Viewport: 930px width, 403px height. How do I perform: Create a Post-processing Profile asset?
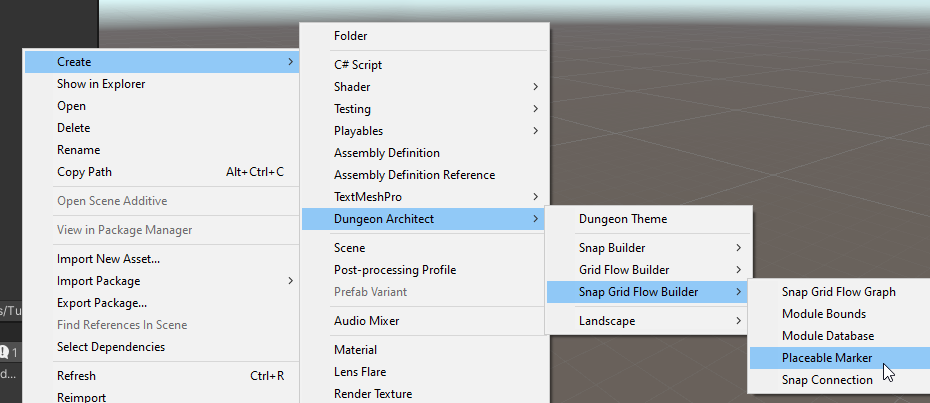point(394,270)
